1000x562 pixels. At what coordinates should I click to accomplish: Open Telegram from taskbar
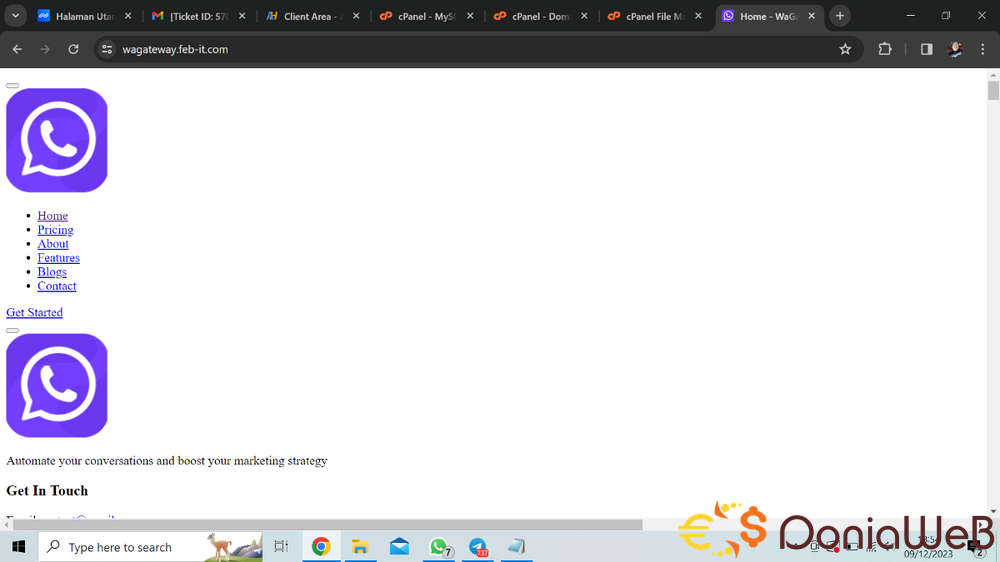coord(478,547)
